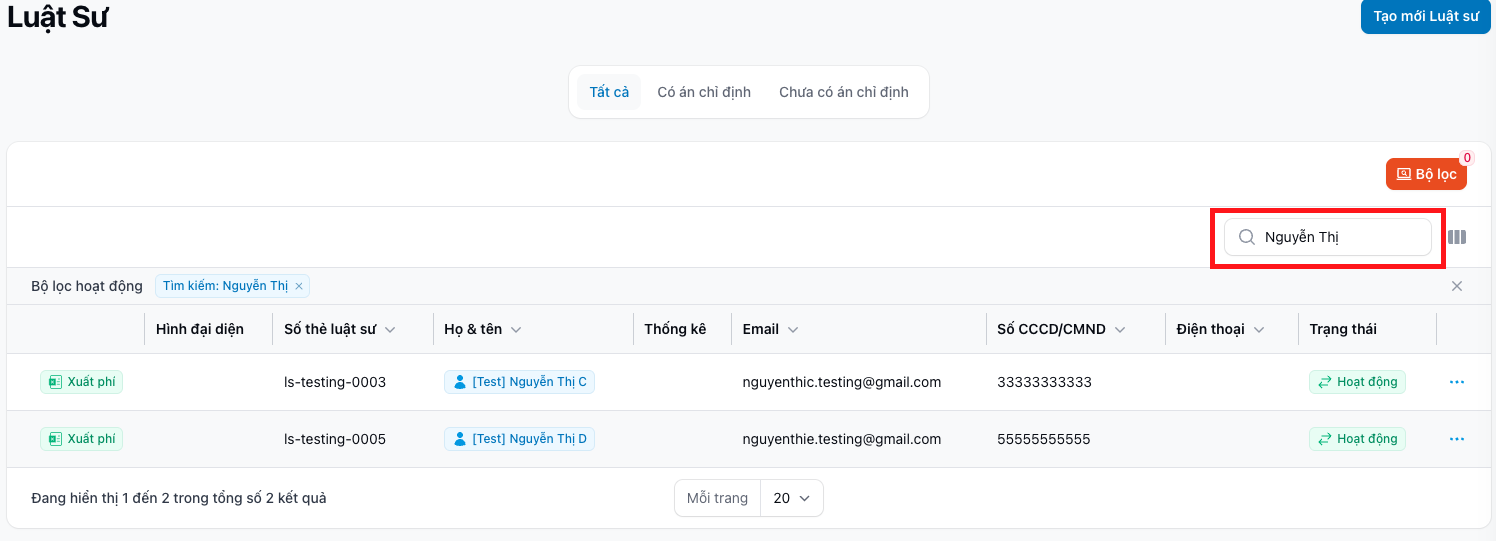Focus the search field containing Nguyễn Thị
The height and width of the screenshot is (541, 1496).
point(1340,237)
